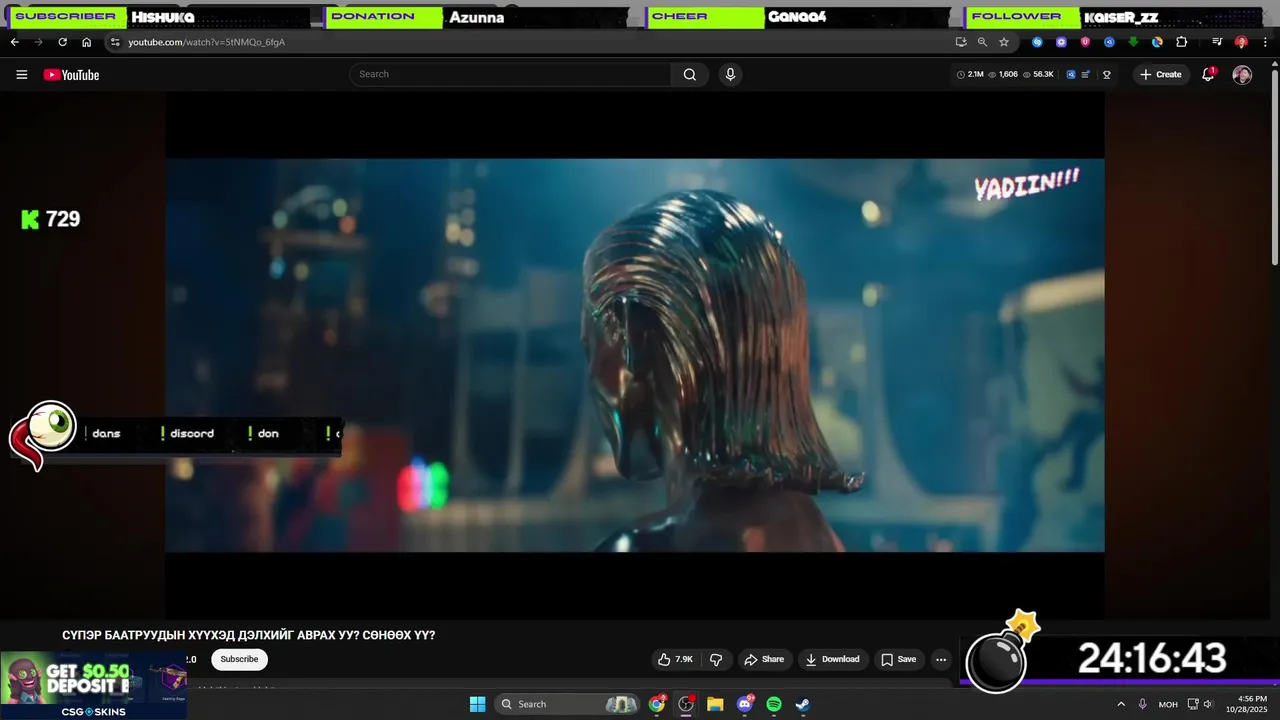This screenshot has height=720, width=1280.
Task: Open the pink shield ad-blocker extension
Action: point(1085,42)
